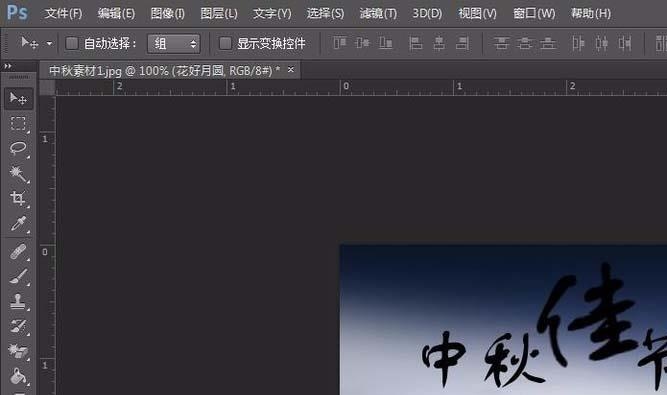The width and height of the screenshot is (667, 395).
Task: Click the Align Top Edges icon
Action: [x=339, y=43]
